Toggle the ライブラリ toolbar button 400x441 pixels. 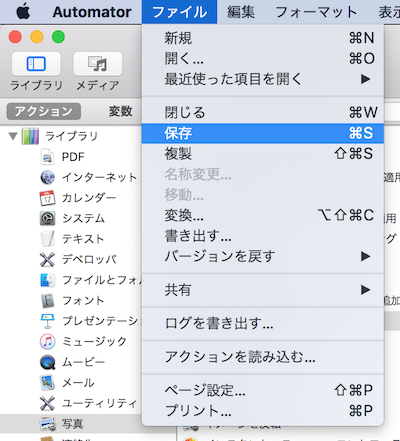pos(36,64)
